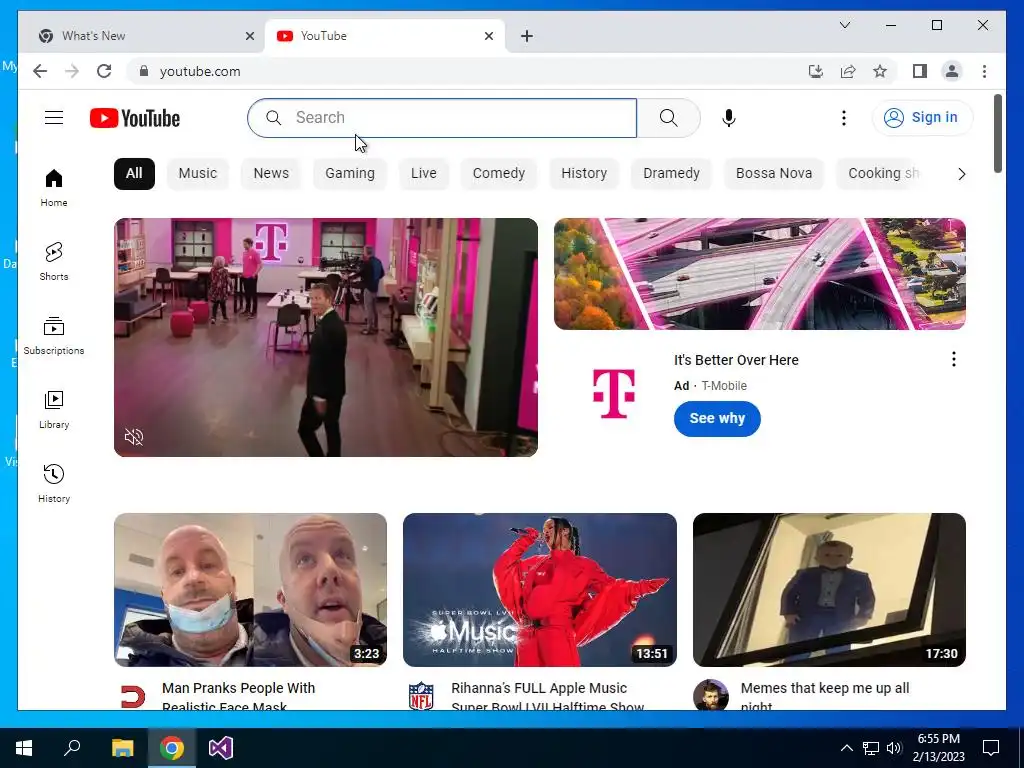Click the T-Mobile channel logo
Viewport: 1024px width, 768px height.
pyautogui.click(x=613, y=393)
